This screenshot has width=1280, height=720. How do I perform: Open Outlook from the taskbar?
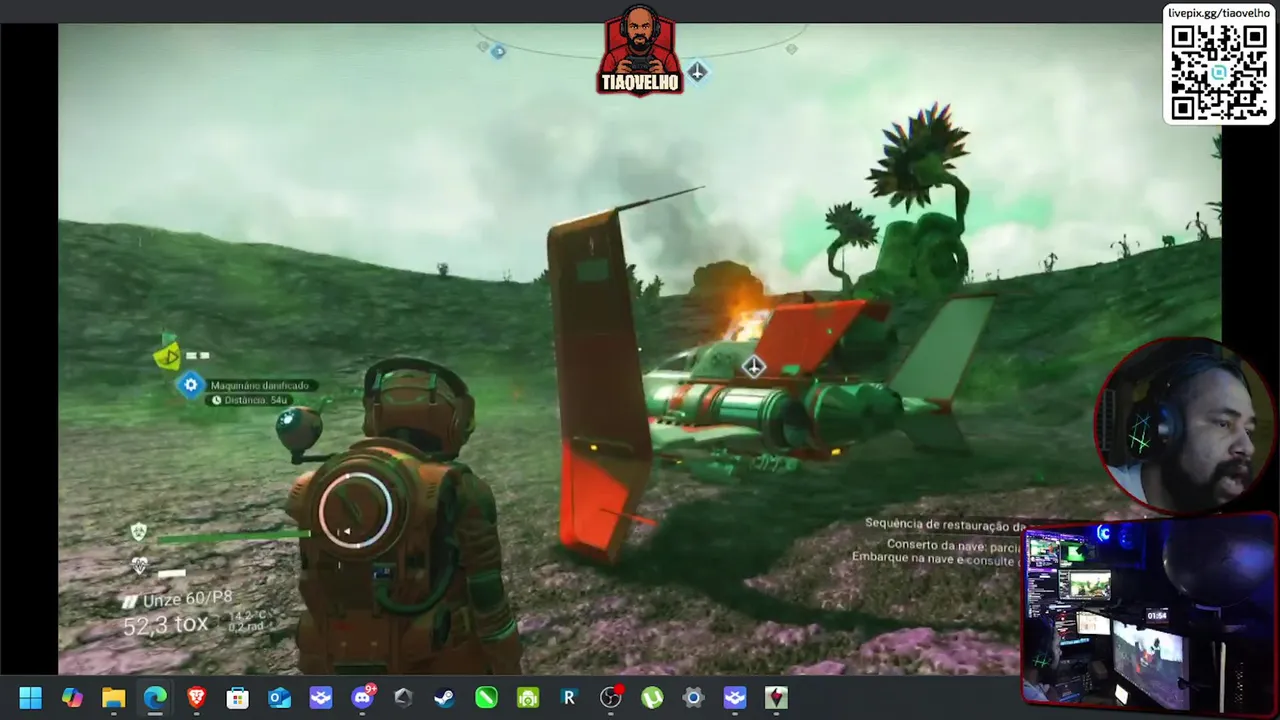279,698
